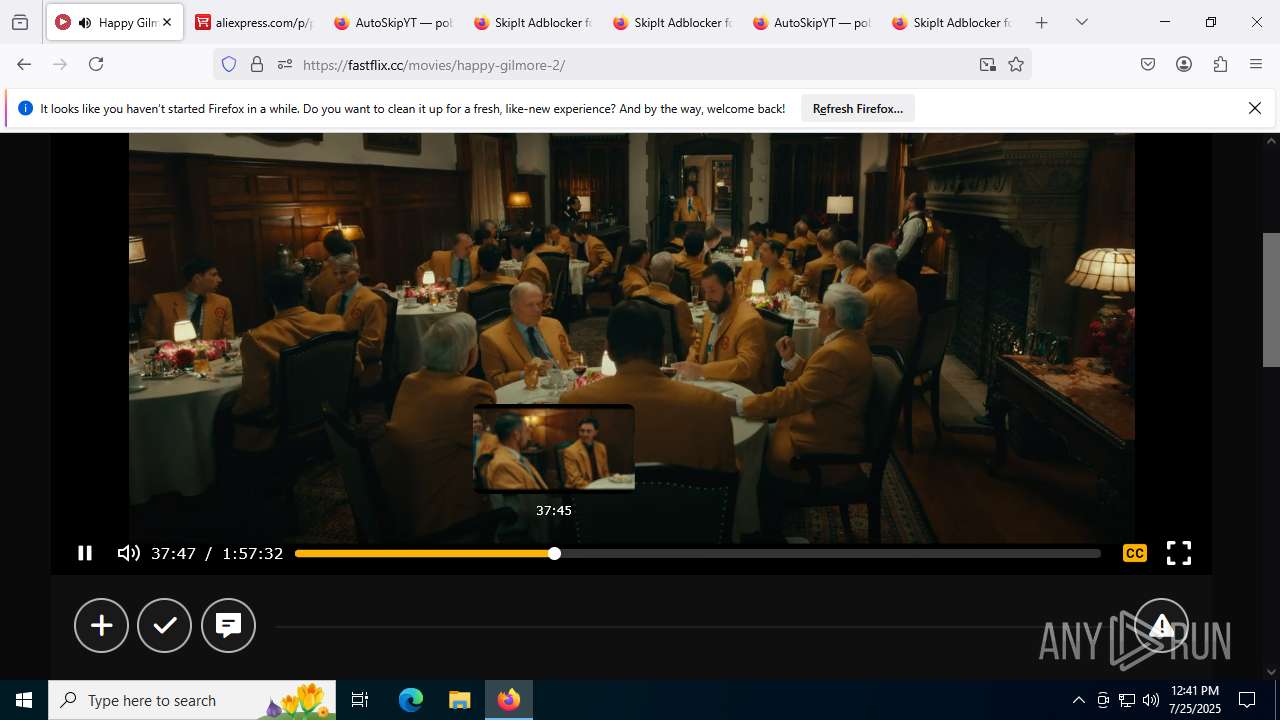Open network status in system tray
Screen dimensions: 1280x720
(x=1127, y=700)
